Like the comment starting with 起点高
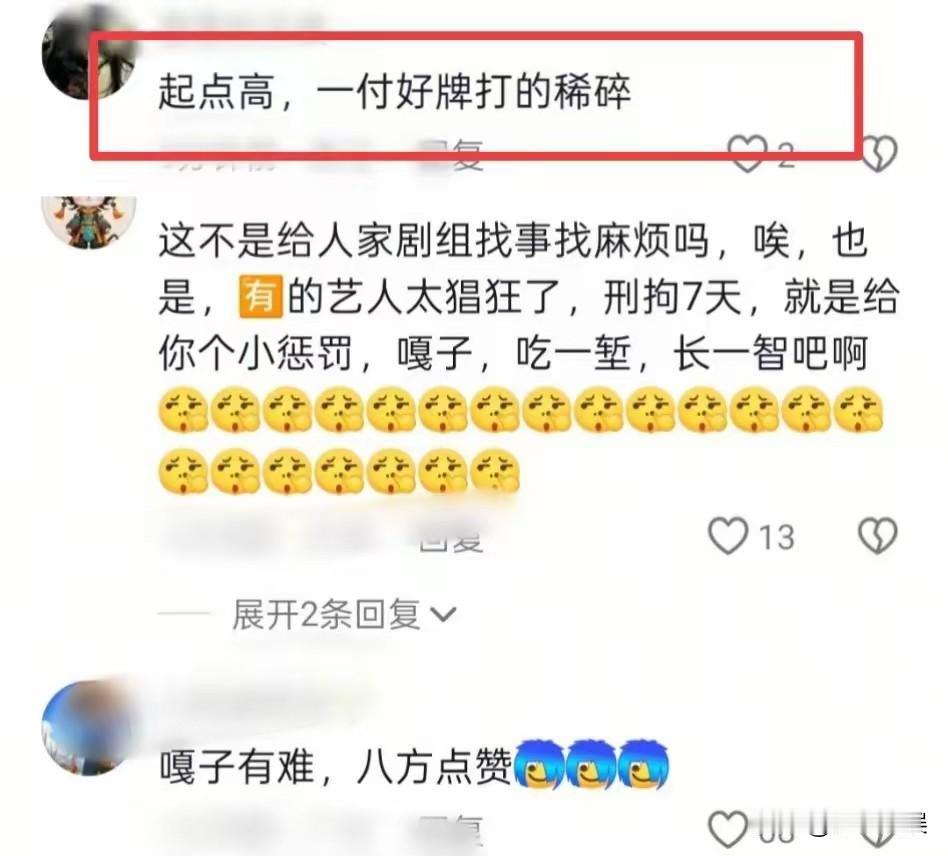The width and height of the screenshot is (948, 856). click(x=747, y=154)
